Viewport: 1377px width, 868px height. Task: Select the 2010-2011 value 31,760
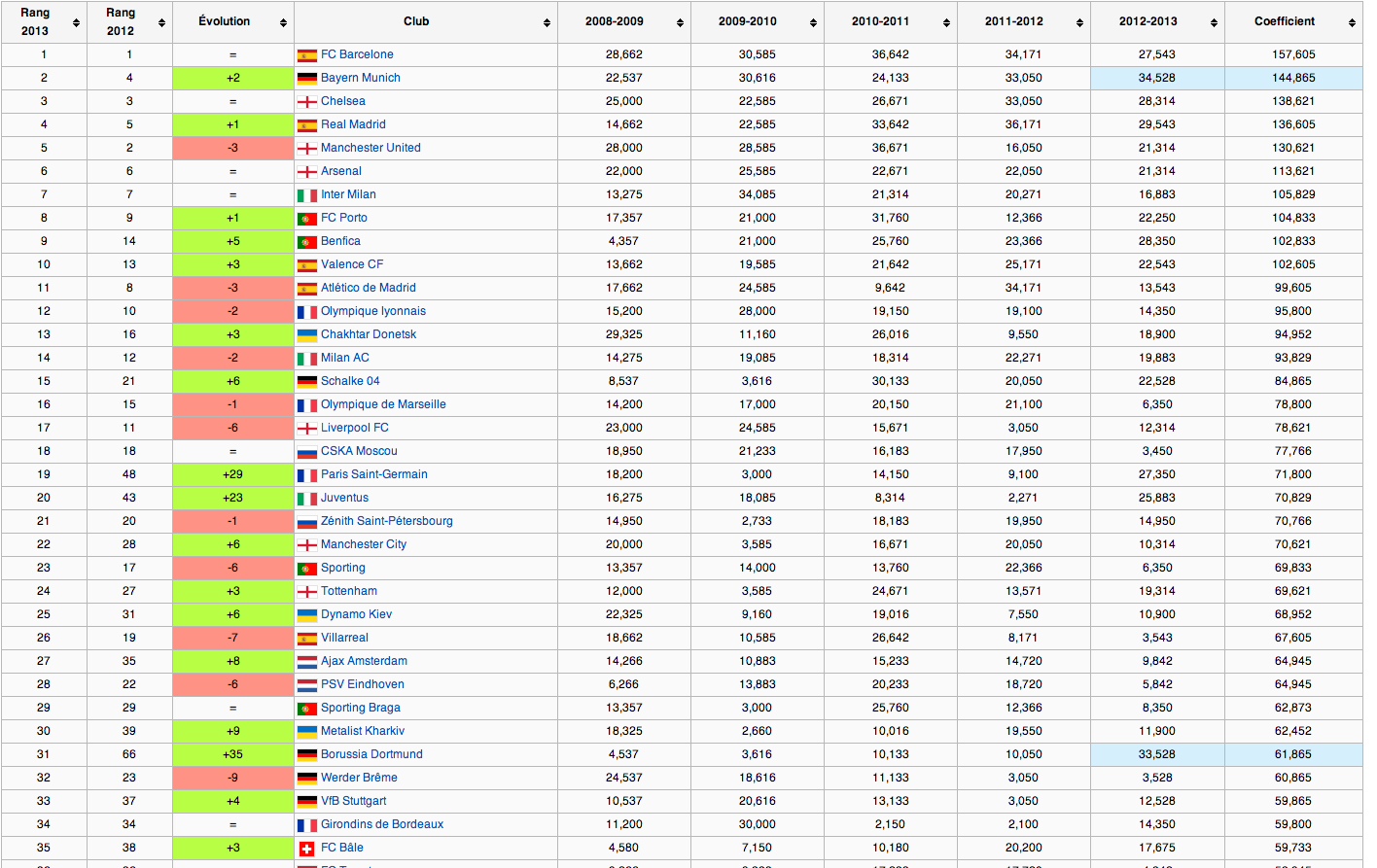coord(891,218)
